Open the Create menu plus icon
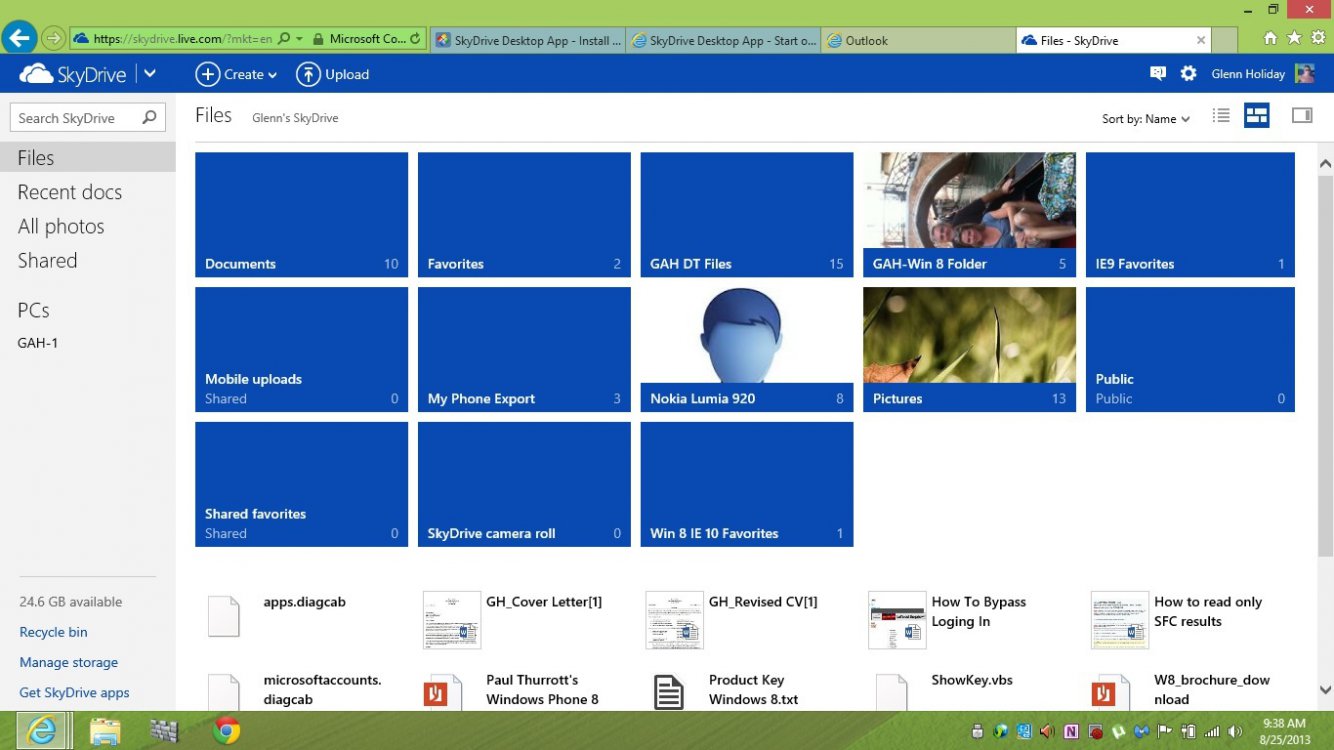 [x=209, y=74]
